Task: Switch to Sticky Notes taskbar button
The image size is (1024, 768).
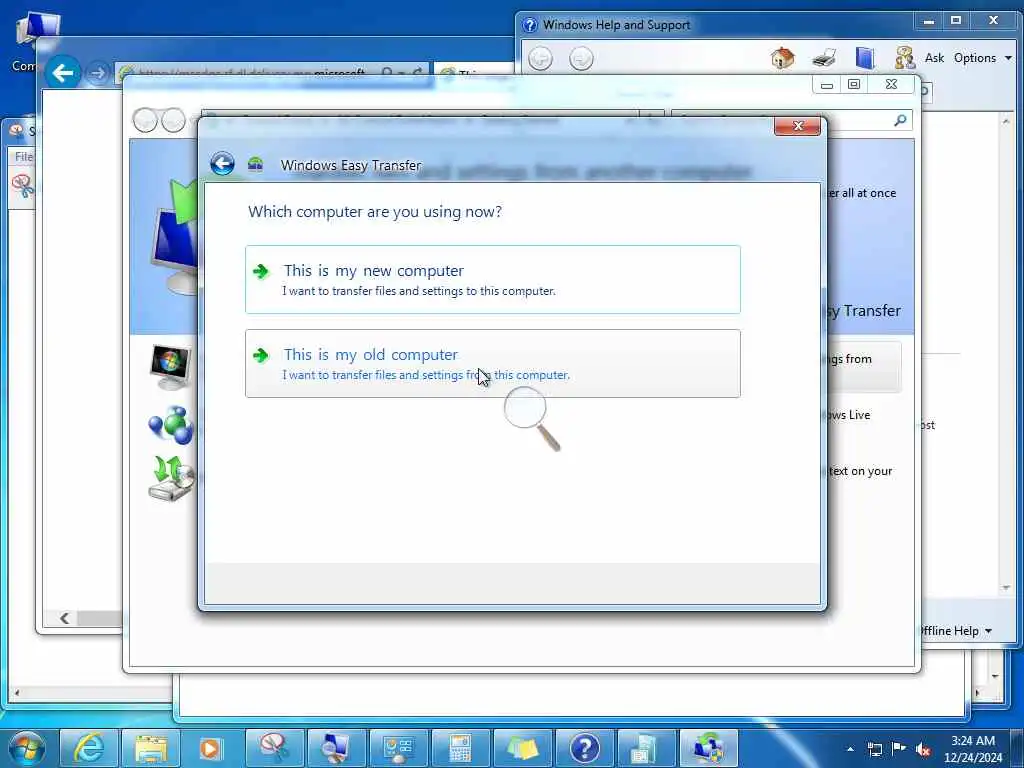Action: pos(523,748)
